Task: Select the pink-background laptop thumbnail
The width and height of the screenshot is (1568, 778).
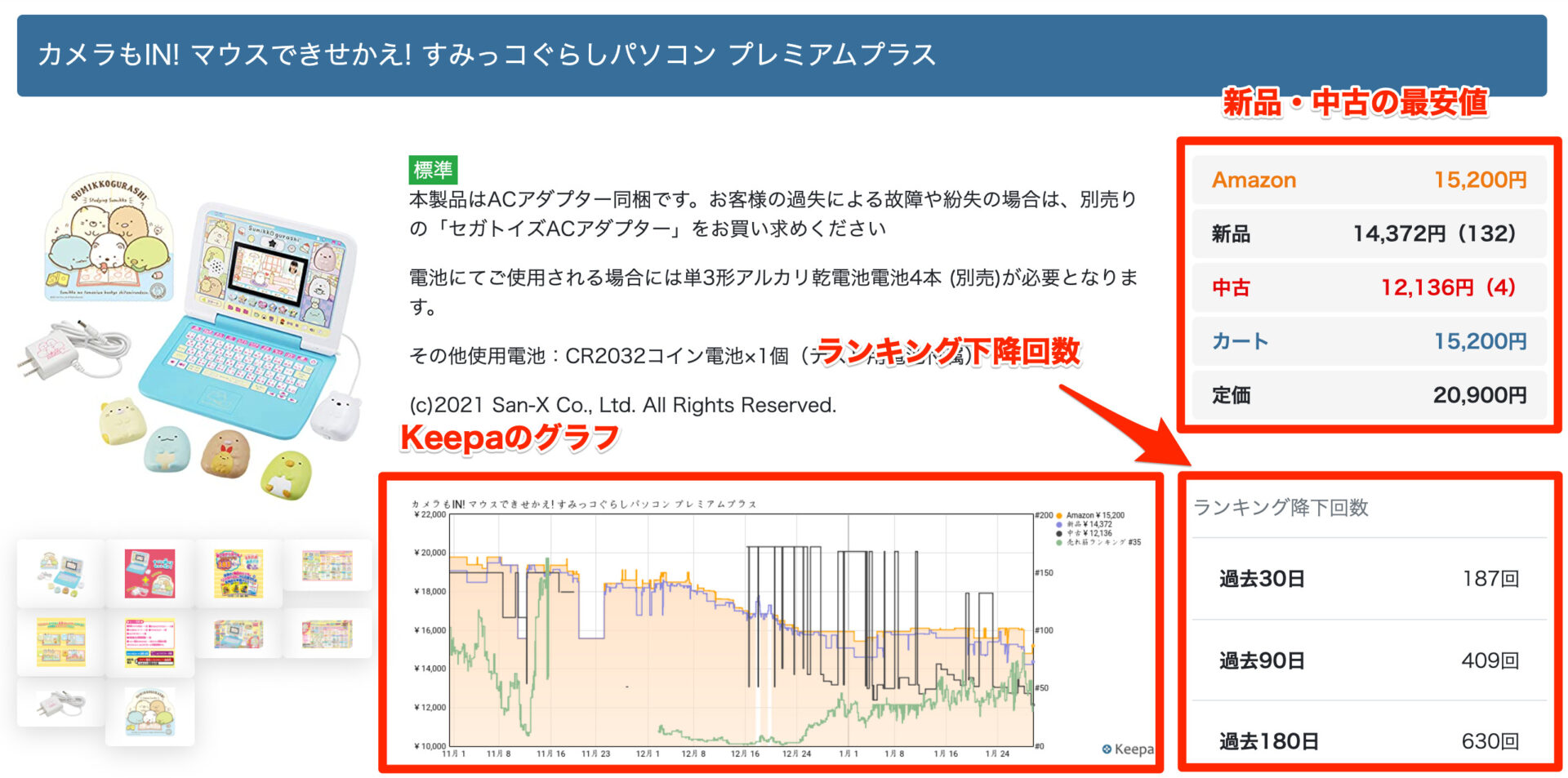Action: click(149, 572)
